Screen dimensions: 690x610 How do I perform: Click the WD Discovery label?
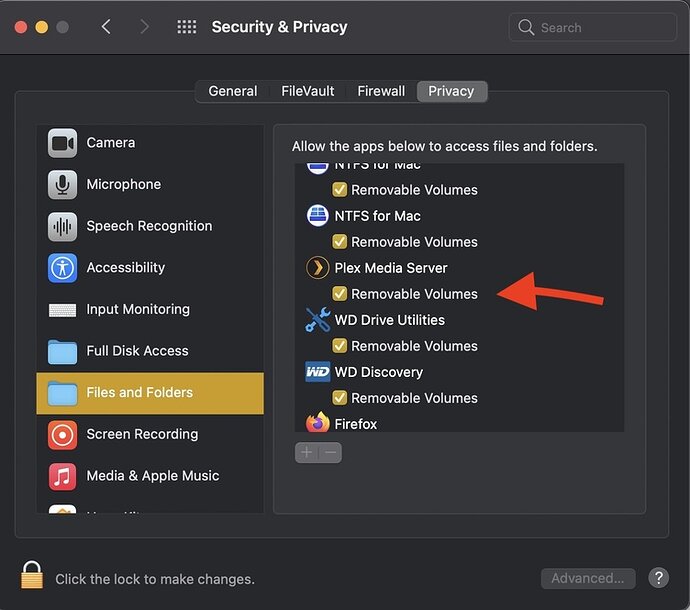(x=378, y=372)
